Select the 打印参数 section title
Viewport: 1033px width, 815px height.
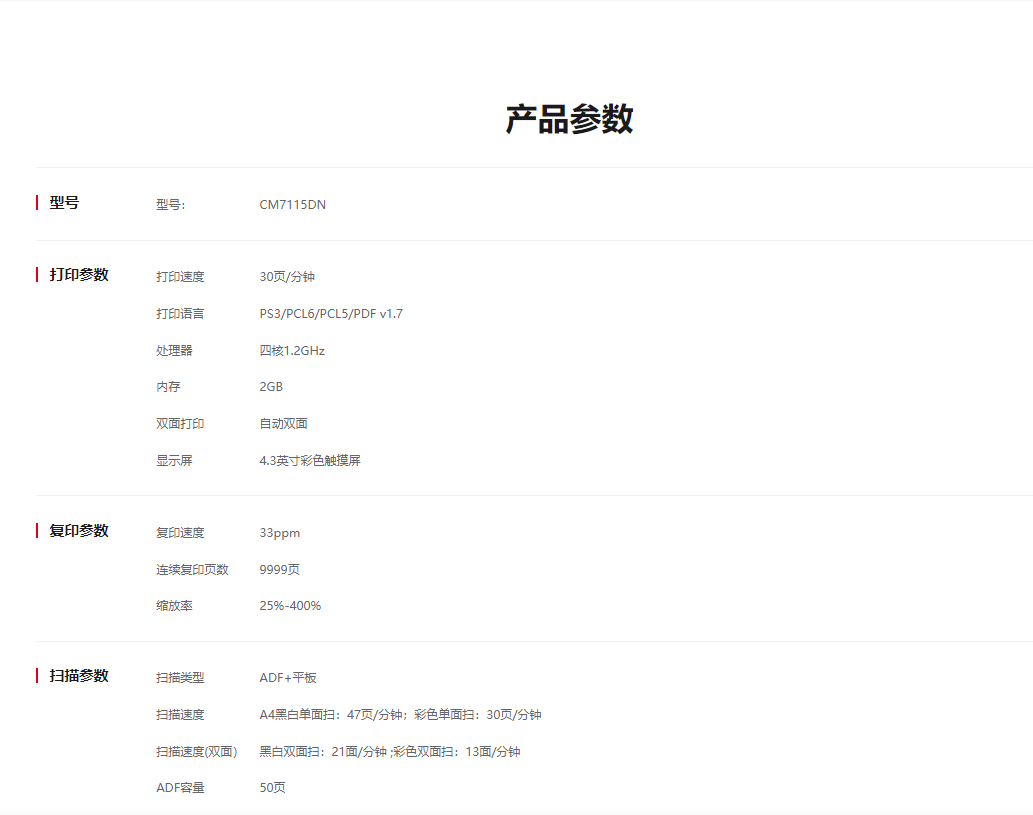pos(79,275)
